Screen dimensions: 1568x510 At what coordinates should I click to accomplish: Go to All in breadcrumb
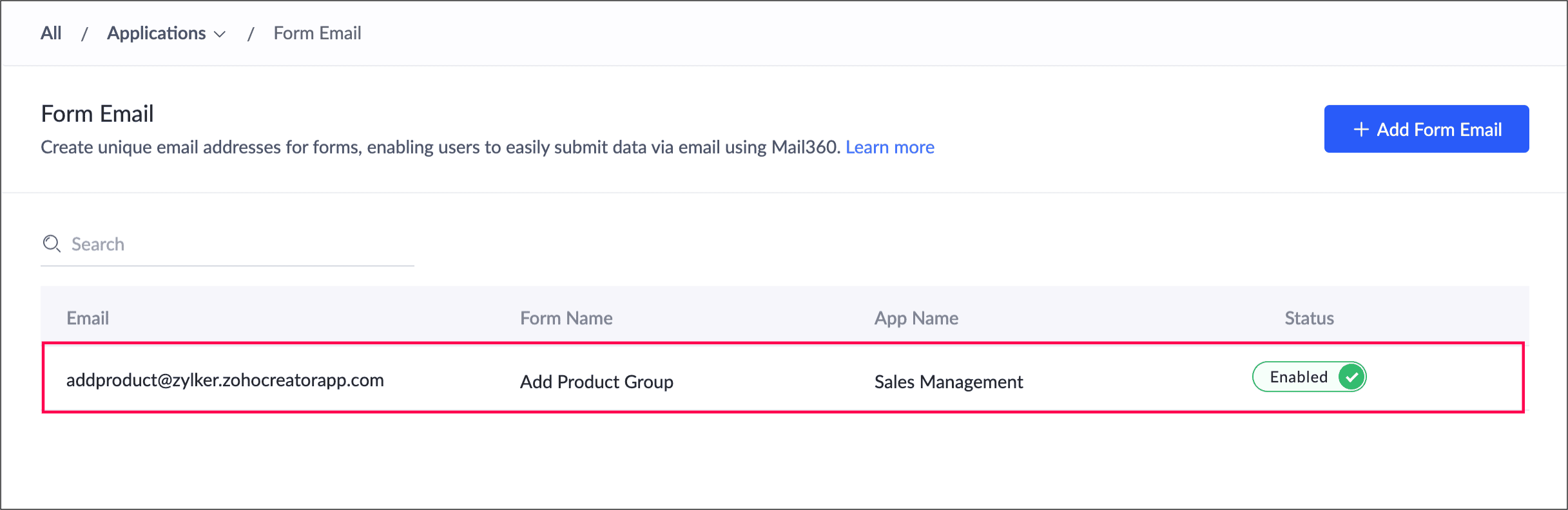coord(51,34)
